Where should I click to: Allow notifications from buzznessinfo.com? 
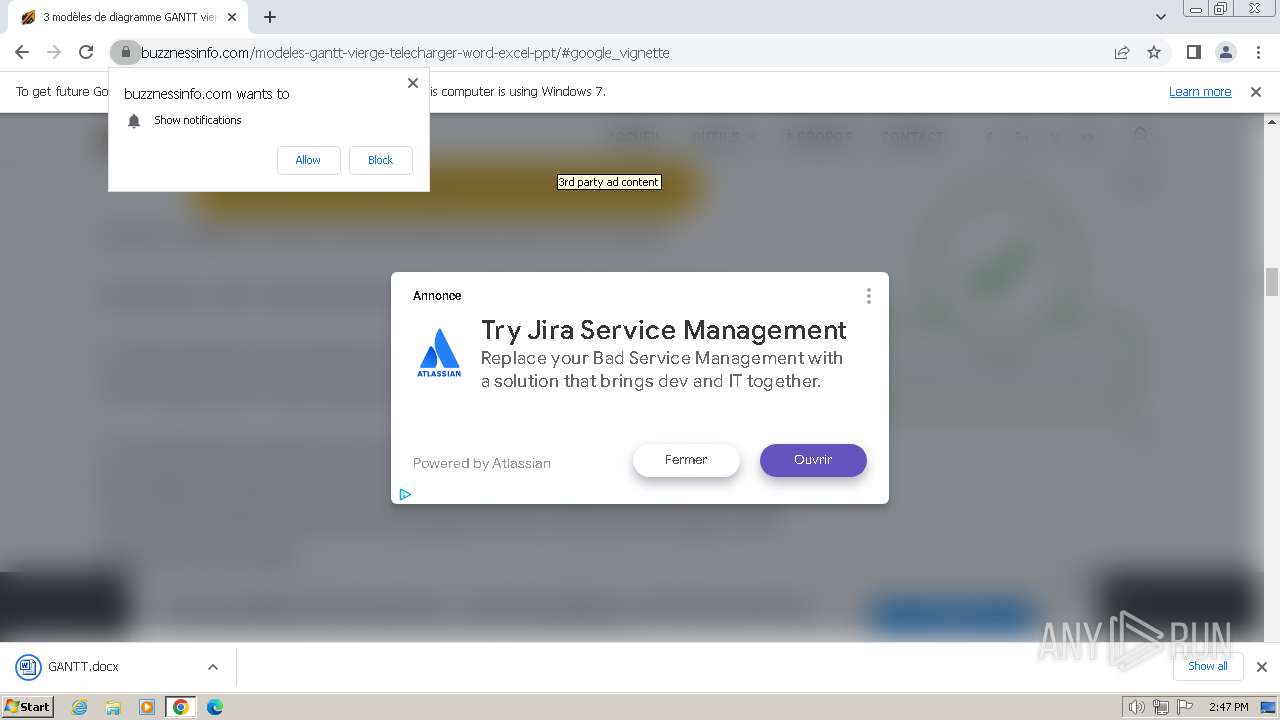[308, 160]
